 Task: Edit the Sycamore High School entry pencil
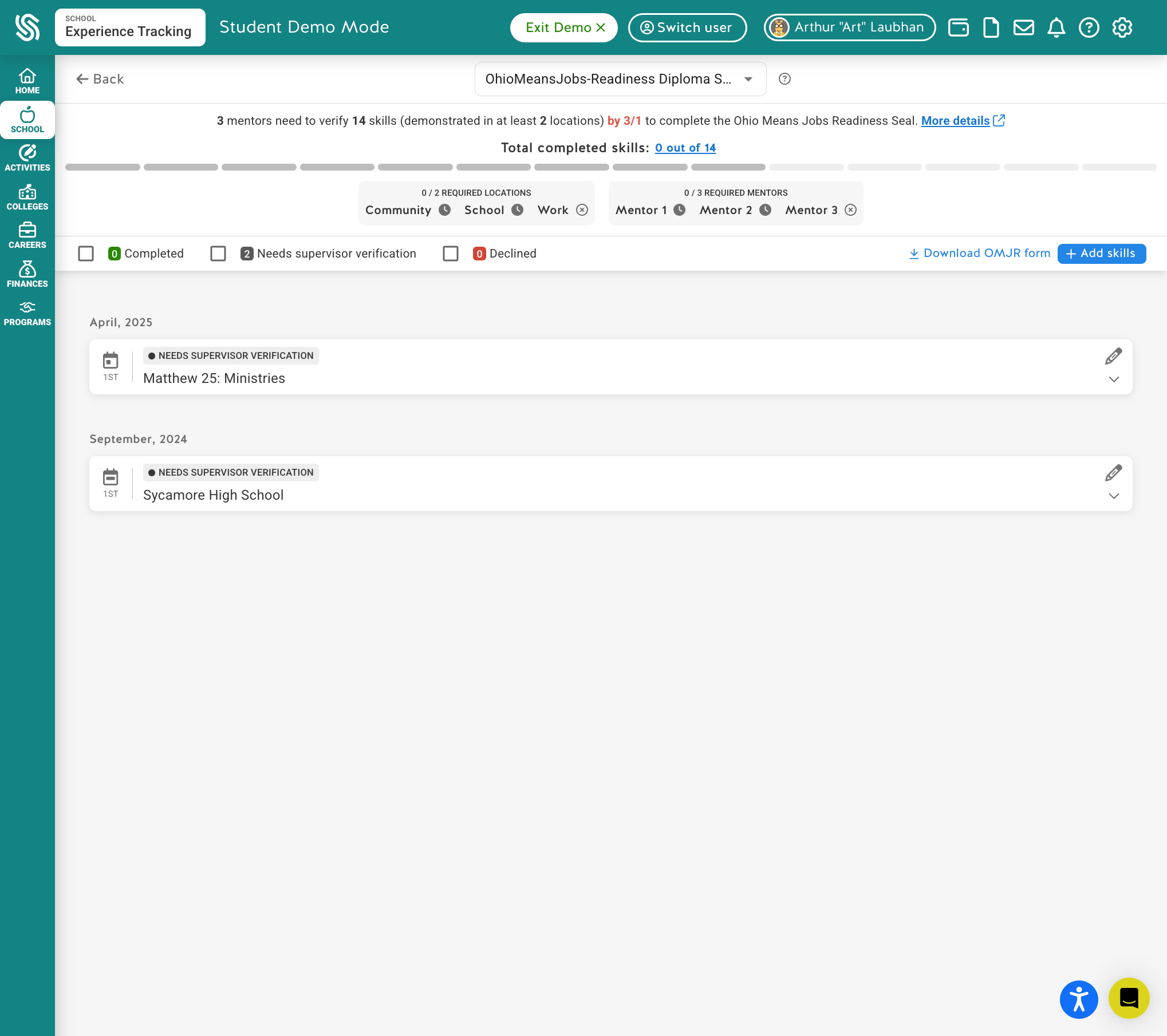[x=1113, y=473]
